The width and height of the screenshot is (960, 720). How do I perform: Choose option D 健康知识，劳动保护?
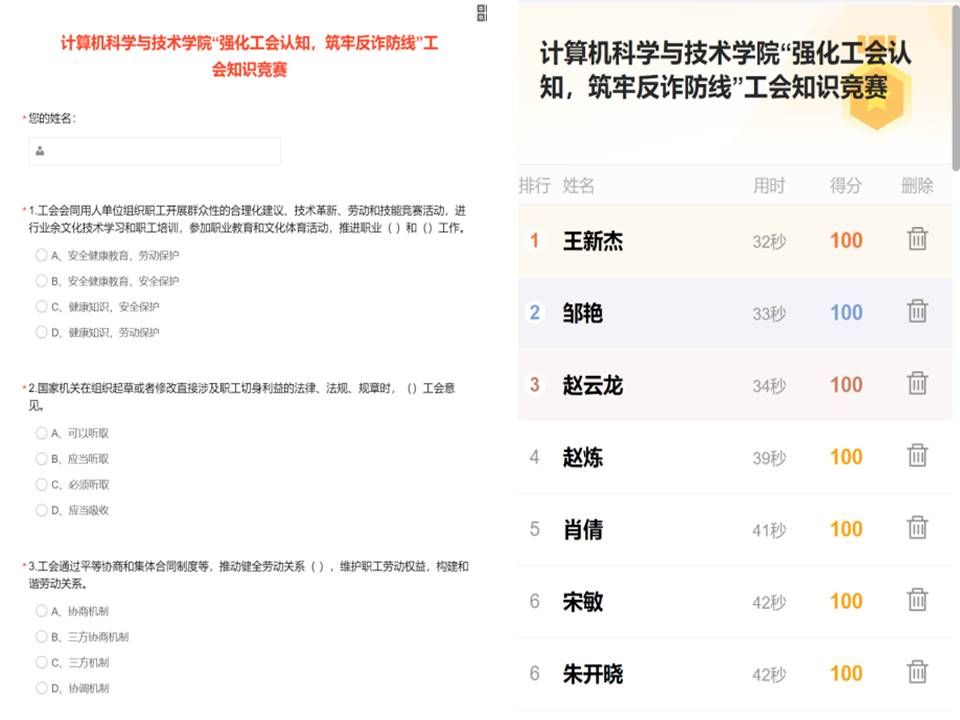42,332
